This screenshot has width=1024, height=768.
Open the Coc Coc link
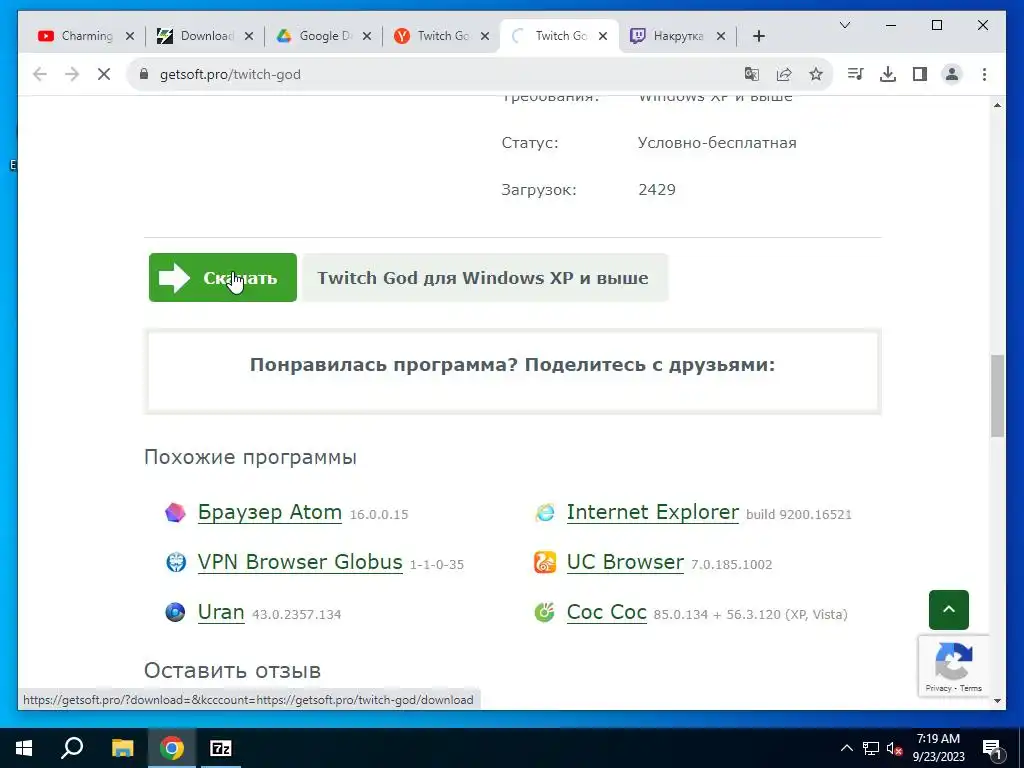(x=606, y=612)
